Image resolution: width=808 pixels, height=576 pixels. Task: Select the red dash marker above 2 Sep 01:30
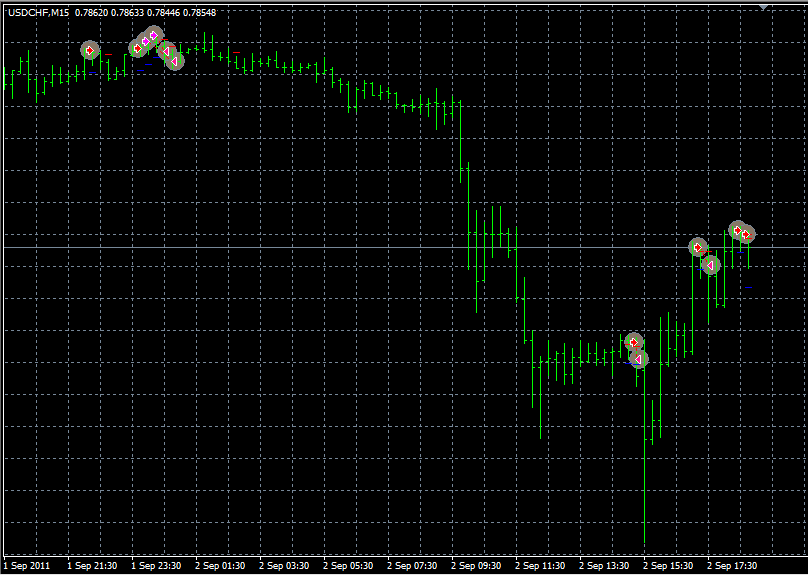click(237, 53)
